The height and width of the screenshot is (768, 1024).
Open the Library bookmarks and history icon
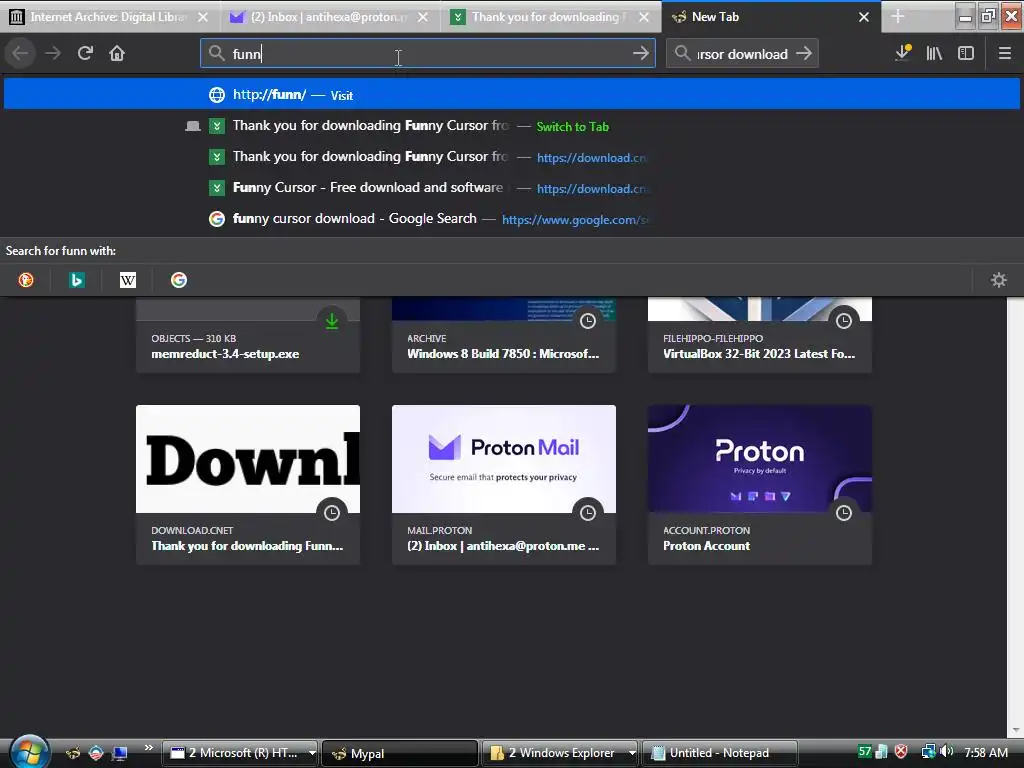pyautogui.click(x=934, y=53)
